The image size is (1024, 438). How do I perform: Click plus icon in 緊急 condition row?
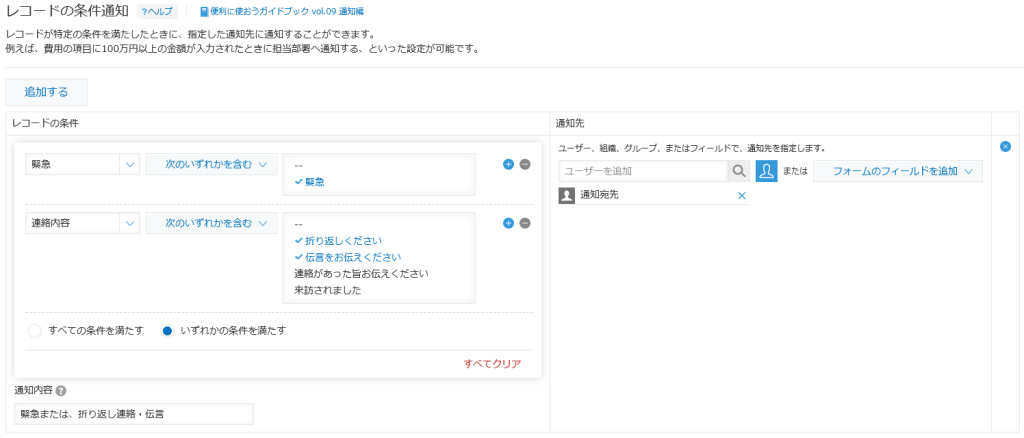click(508, 164)
